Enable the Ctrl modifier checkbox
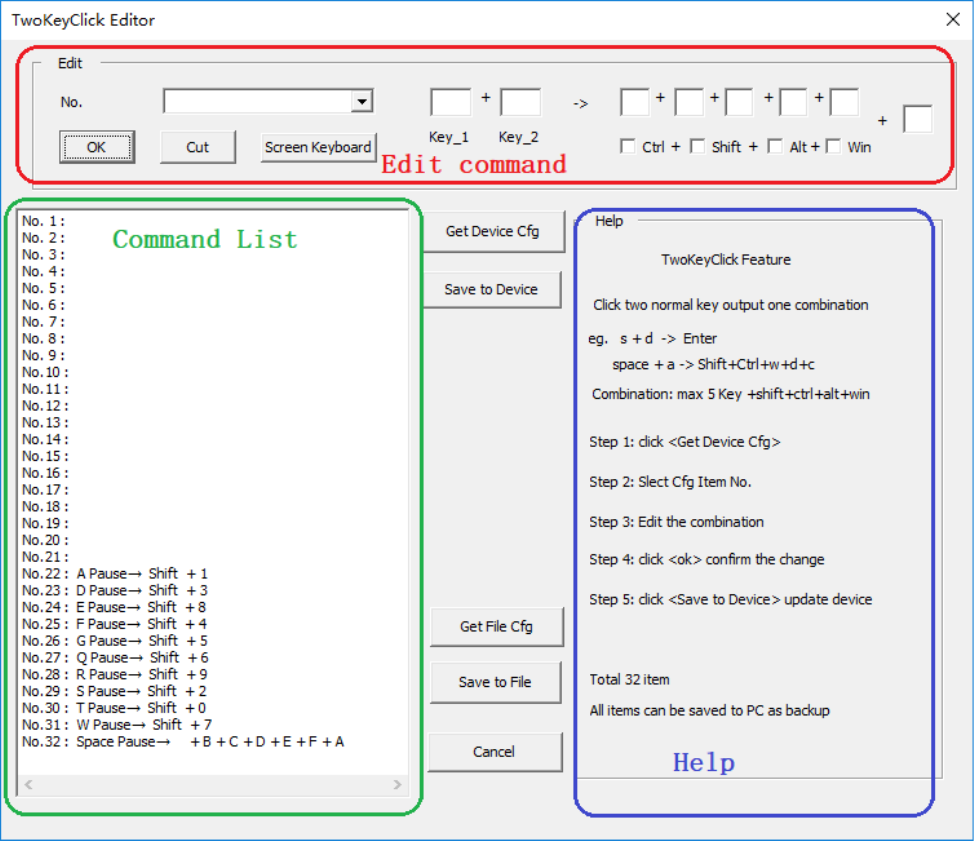974x841 pixels. click(x=628, y=147)
